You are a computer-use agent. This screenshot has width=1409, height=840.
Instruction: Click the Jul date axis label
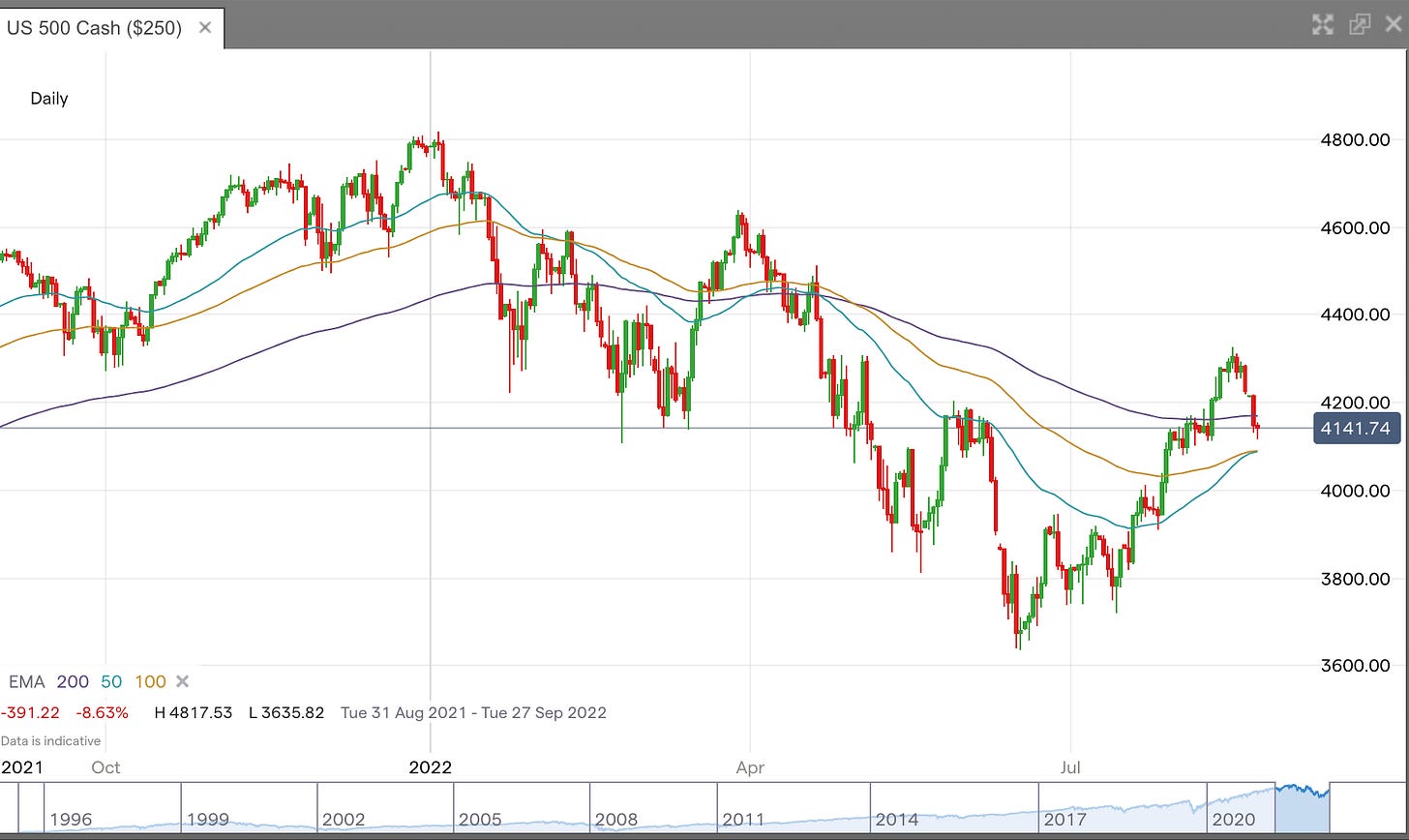tap(1070, 767)
